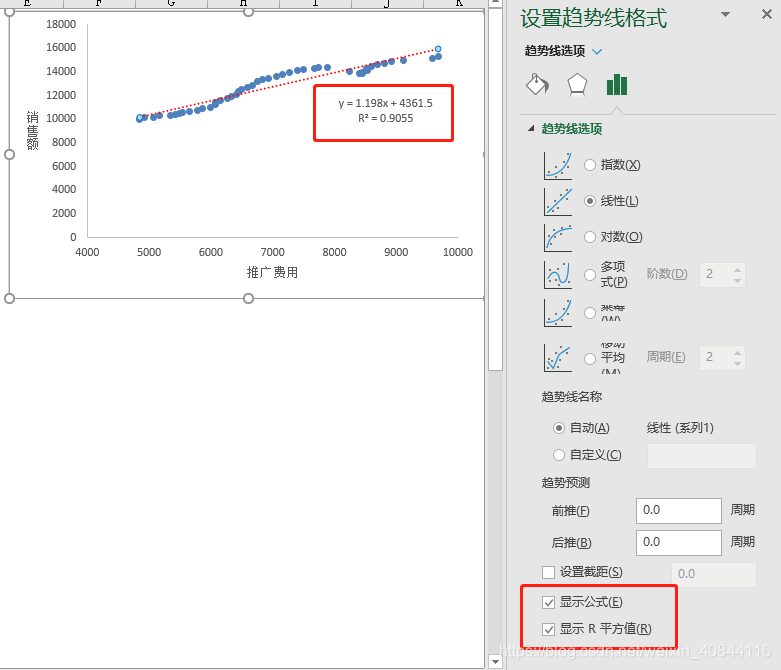
Task: Click the logarithmic trendline preview icon
Action: click(x=558, y=237)
